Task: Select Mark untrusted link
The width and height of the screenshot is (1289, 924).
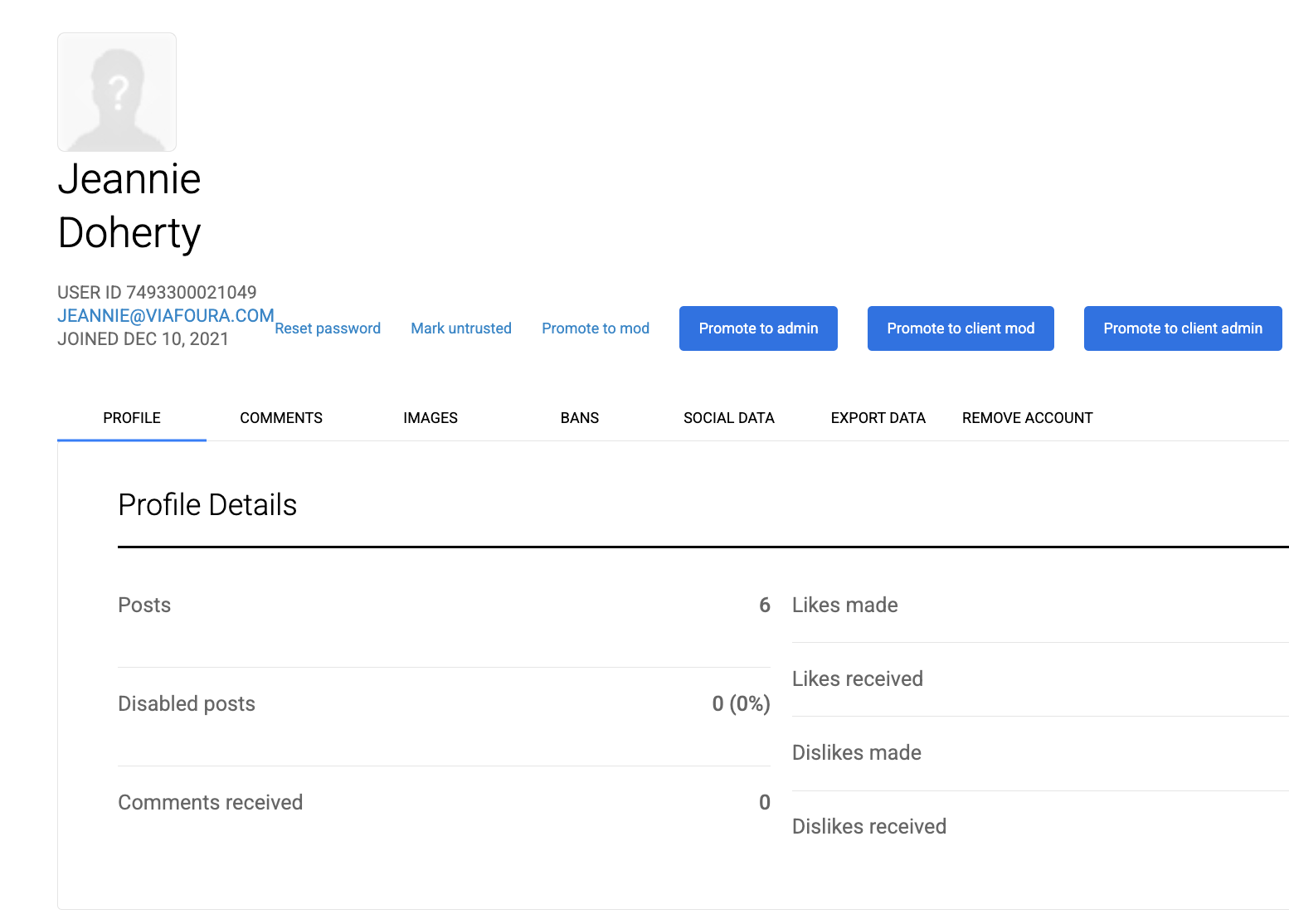Action: click(x=461, y=328)
